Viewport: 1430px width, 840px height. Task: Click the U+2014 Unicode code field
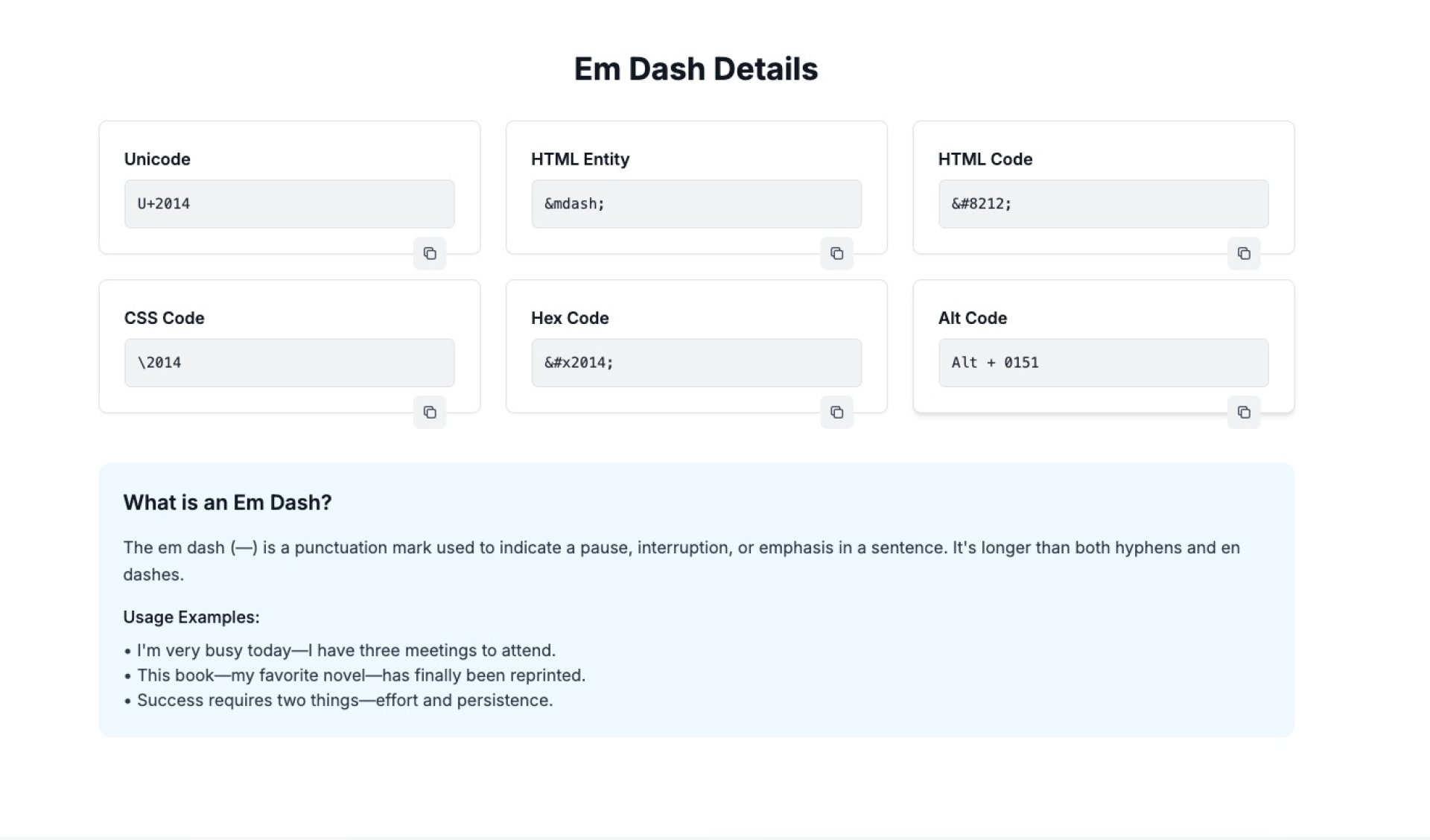(289, 203)
